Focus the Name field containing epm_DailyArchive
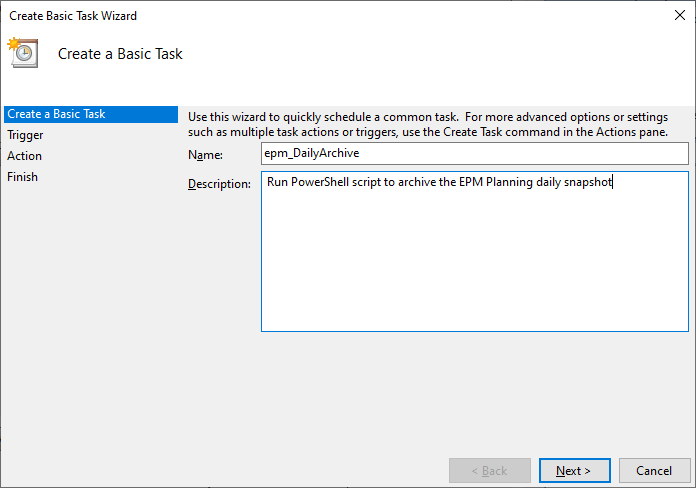The image size is (696, 488). point(475,153)
